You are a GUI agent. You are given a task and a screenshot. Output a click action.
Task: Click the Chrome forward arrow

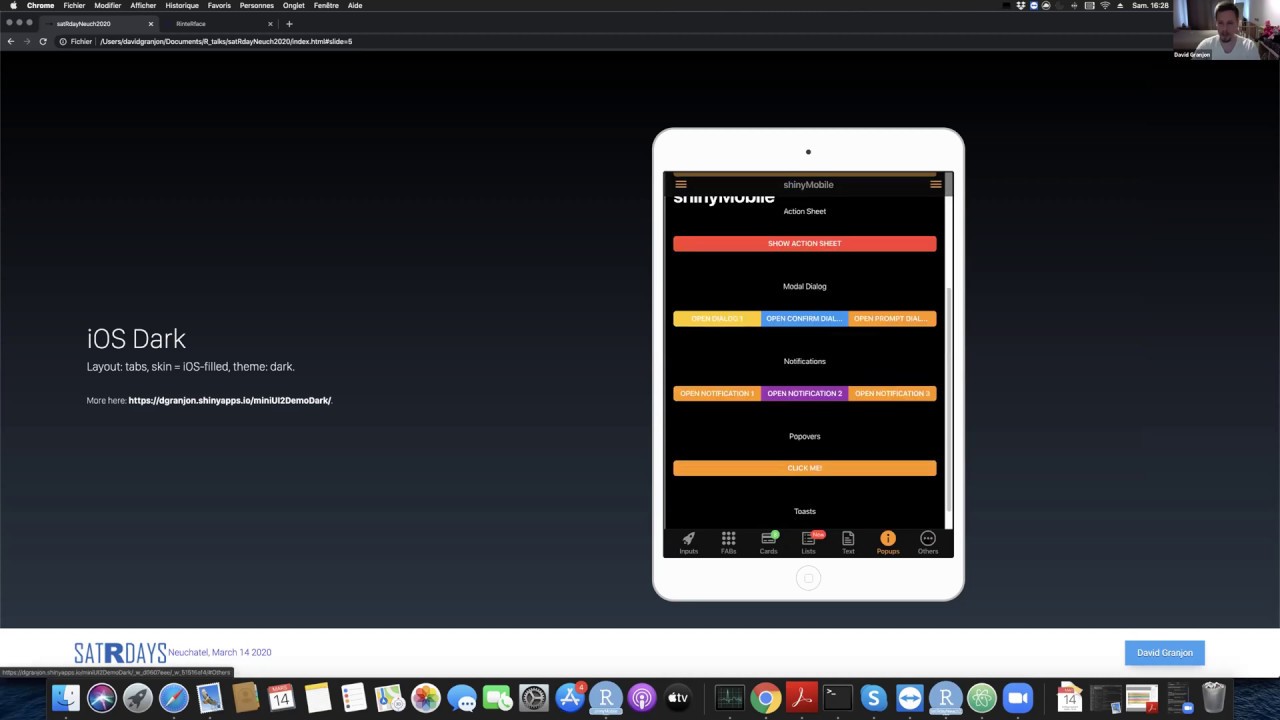(x=26, y=41)
